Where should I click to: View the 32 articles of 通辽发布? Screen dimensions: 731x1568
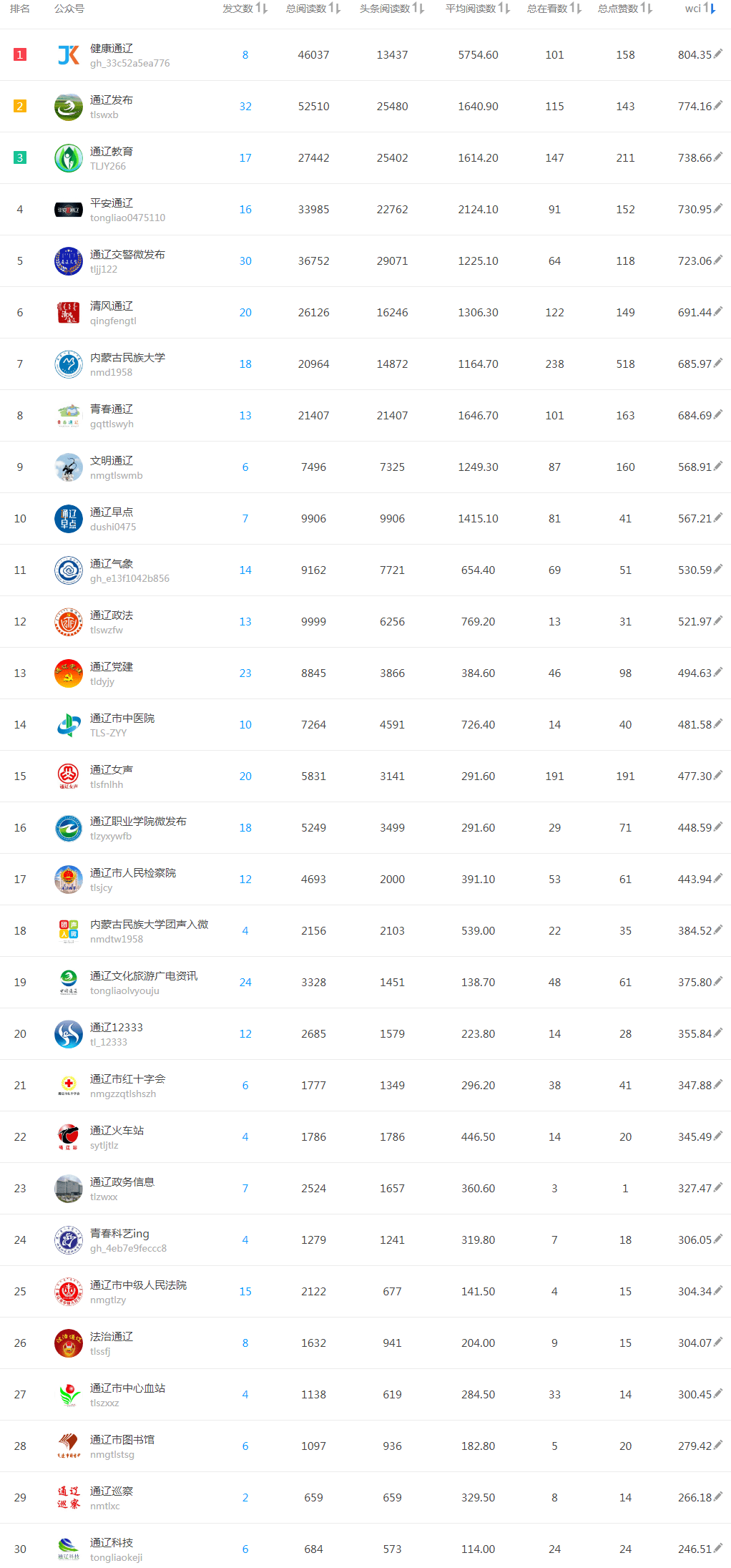(245, 107)
